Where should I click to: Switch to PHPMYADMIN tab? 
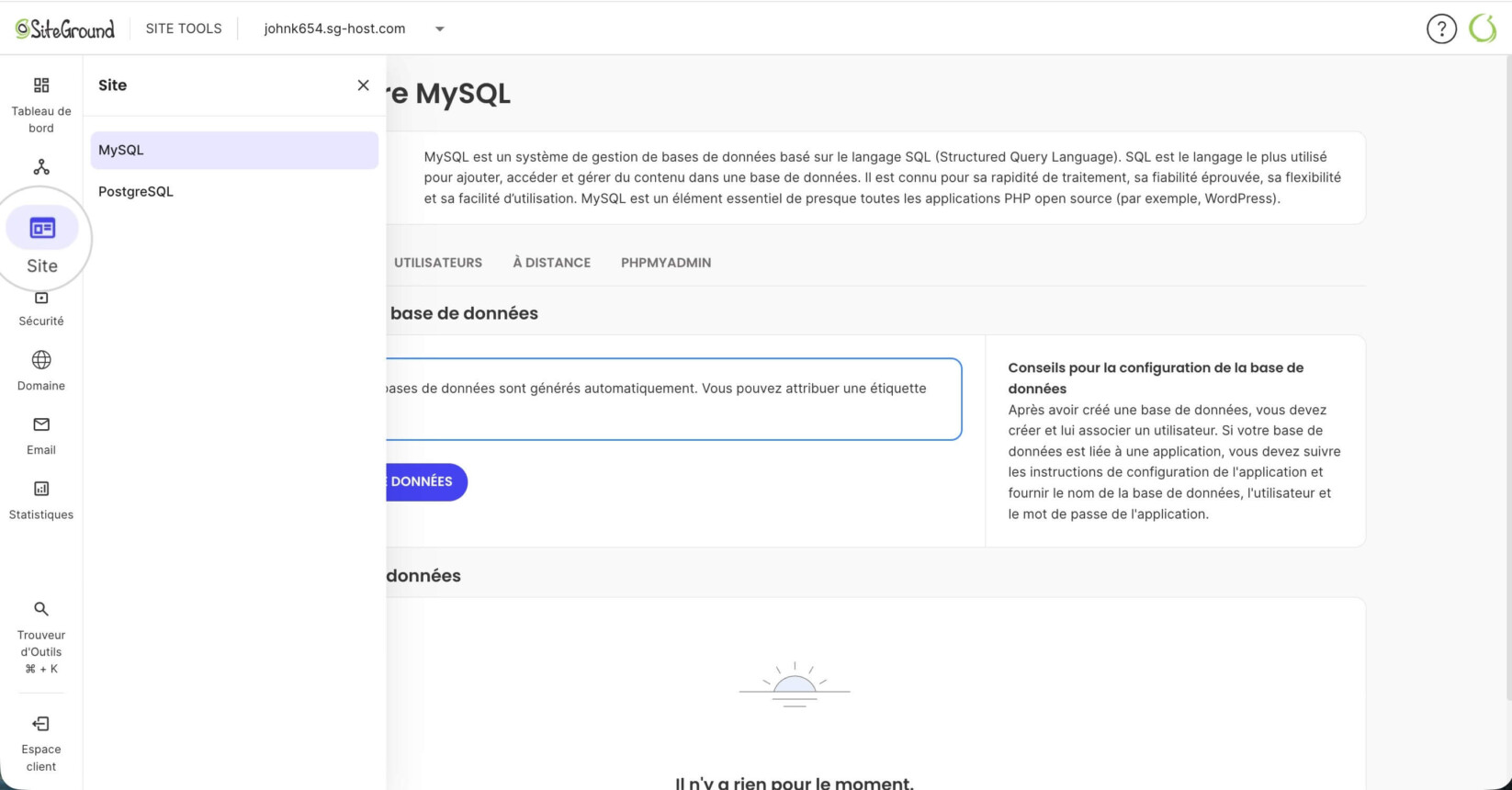(x=666, y=263)
